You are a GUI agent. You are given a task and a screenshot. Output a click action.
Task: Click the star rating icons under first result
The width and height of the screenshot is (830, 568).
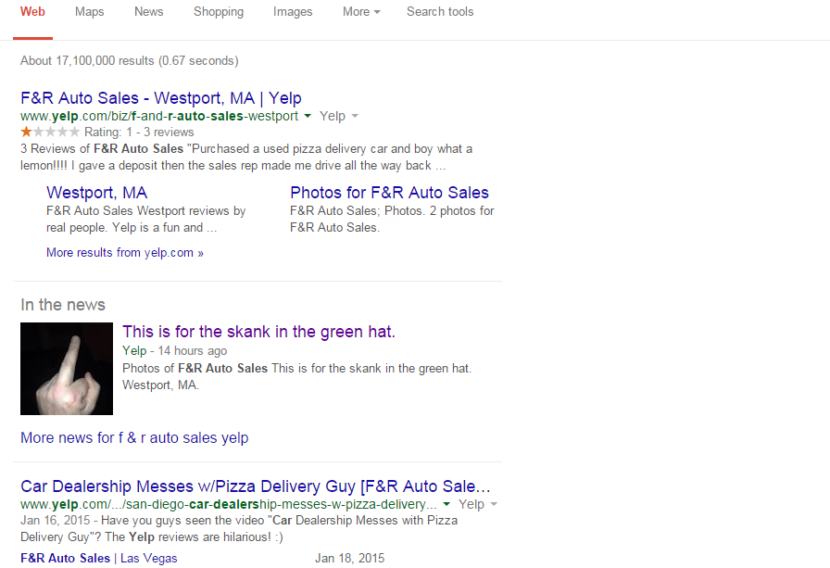(50, 132)
